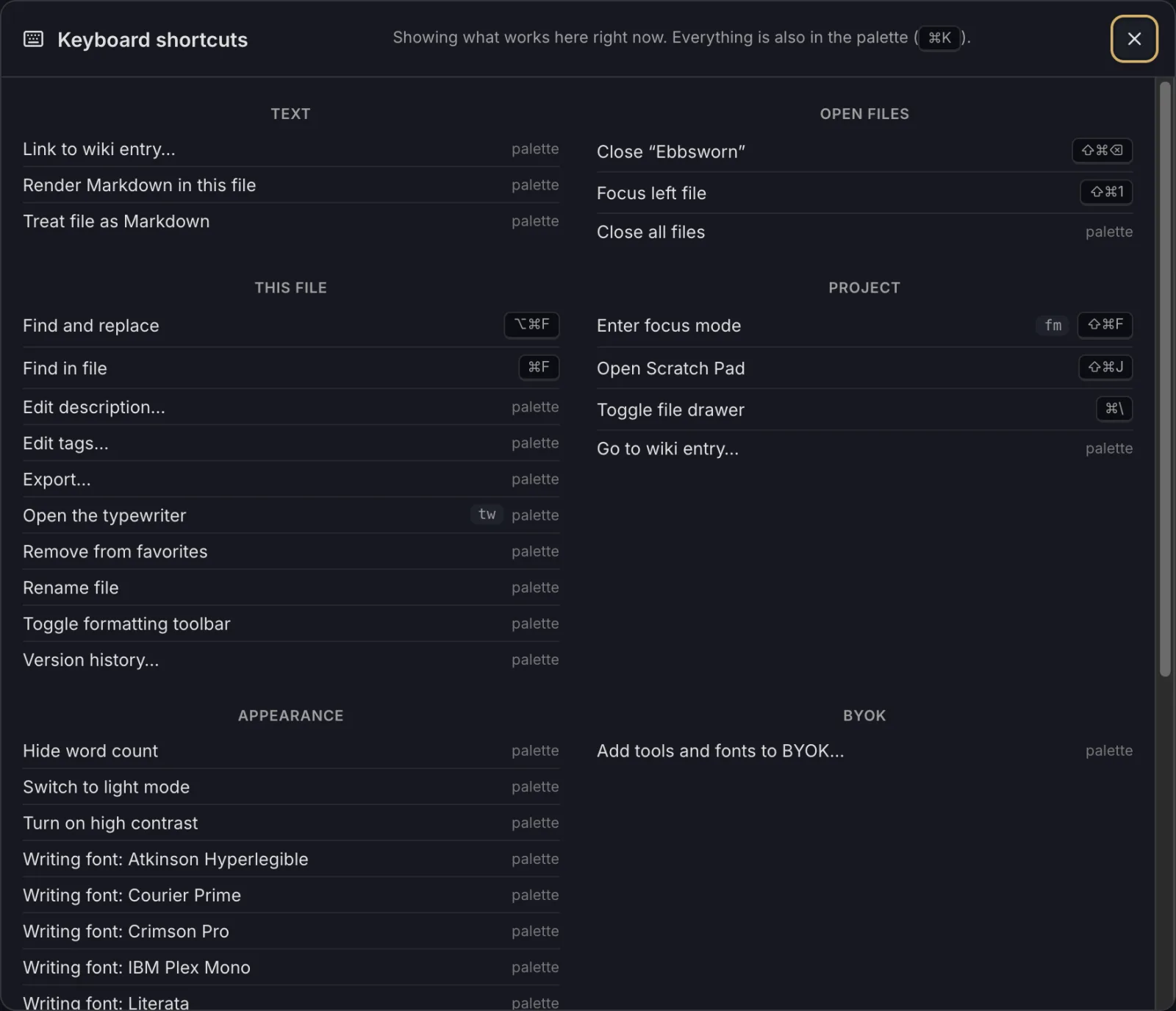Image resolution: width=1176 pixels, height=1011 pixels.
Task: Click the keyboard icon beside the title
Action: click(x=34, y=39)
